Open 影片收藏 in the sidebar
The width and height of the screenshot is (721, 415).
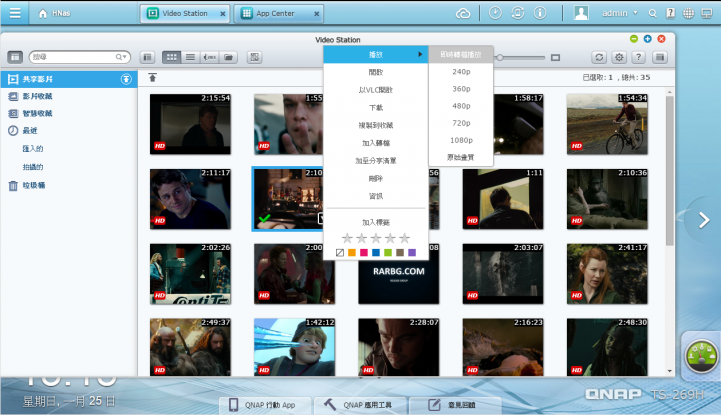coord(37,96)
